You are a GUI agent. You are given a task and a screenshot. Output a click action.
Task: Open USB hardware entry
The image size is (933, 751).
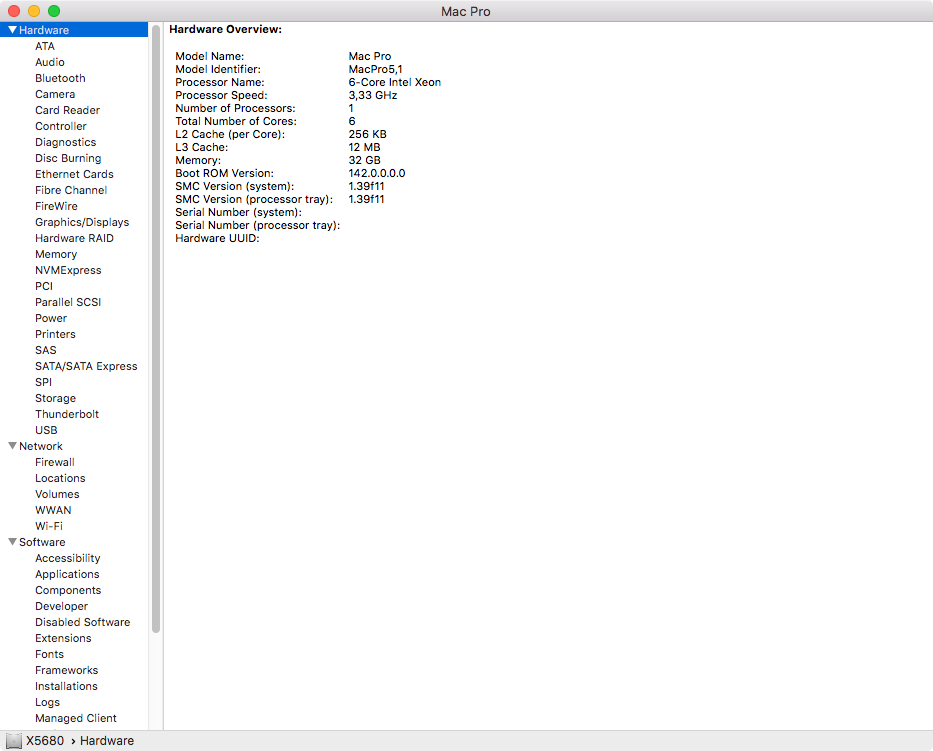(46, 431)
